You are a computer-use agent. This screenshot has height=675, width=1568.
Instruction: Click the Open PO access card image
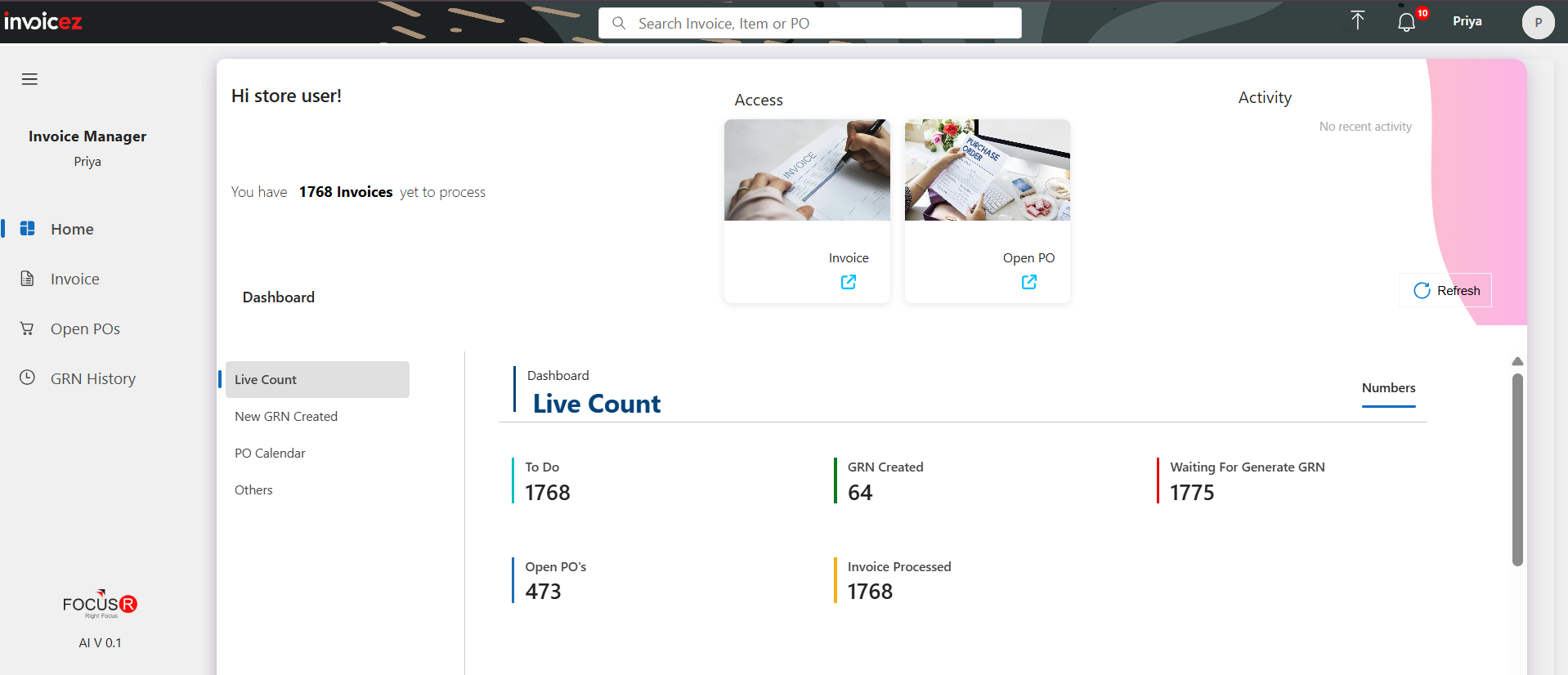988,170
